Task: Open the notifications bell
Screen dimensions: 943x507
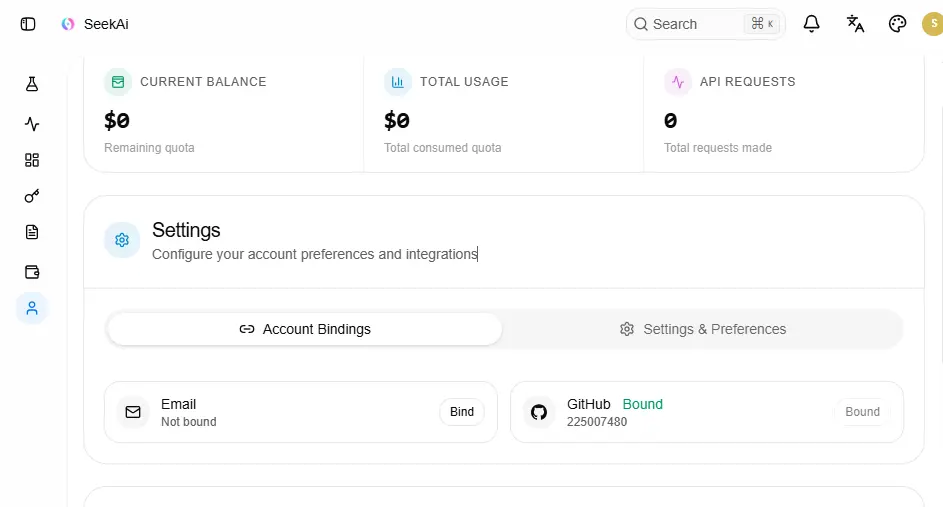Action: click(811, 24)
